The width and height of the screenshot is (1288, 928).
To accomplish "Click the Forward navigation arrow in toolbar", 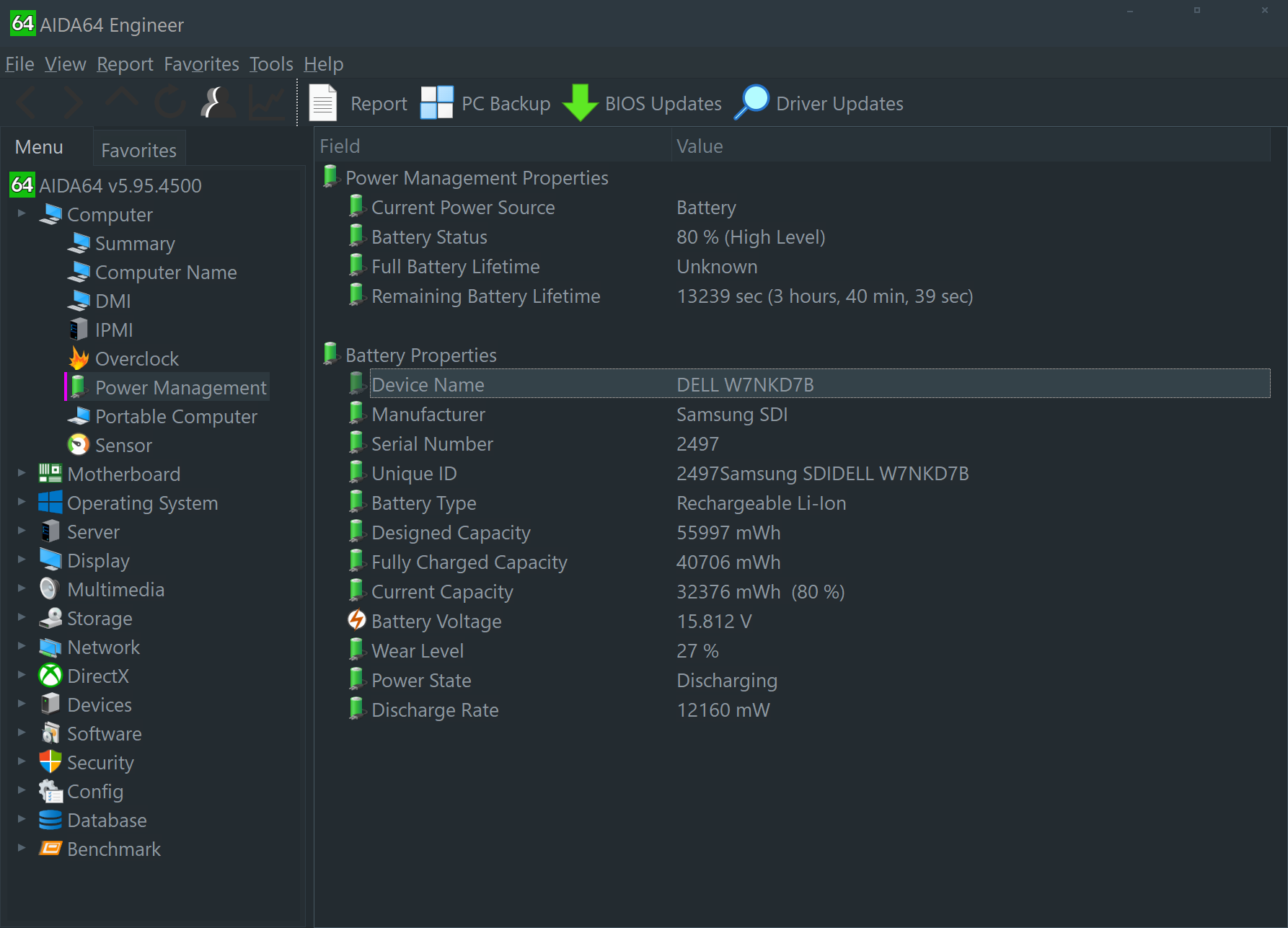I will [73, 103].
